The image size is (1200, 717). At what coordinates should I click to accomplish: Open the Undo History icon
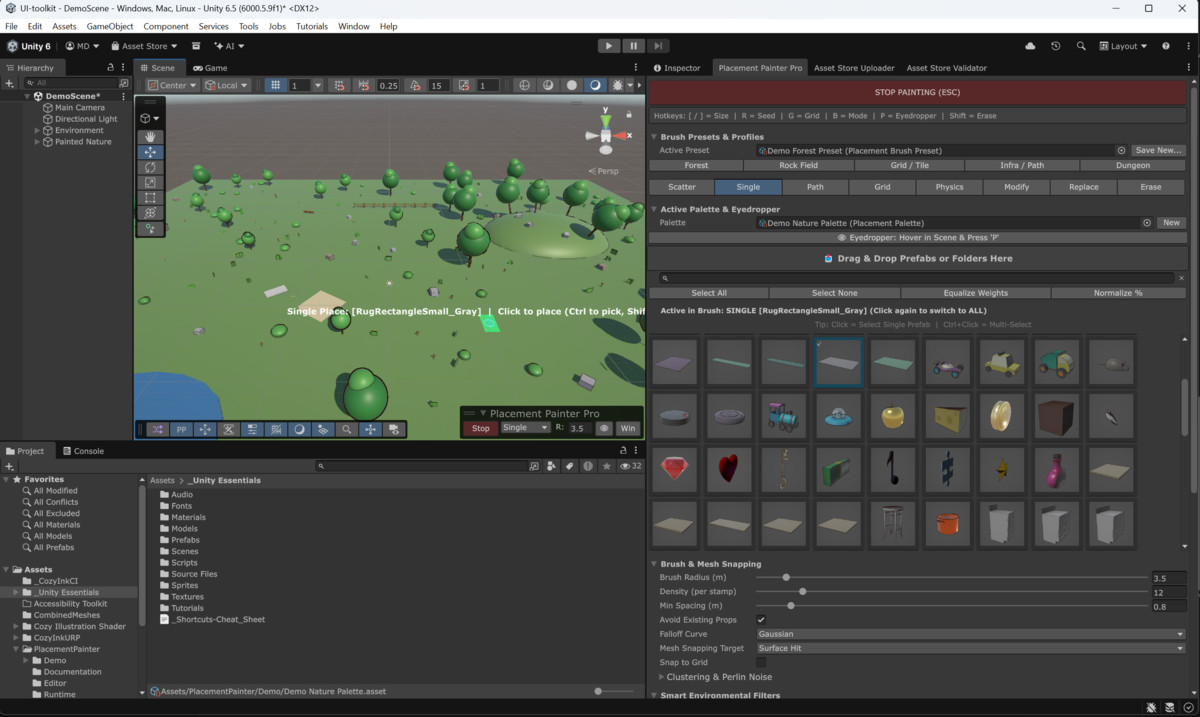(1056, 46)
